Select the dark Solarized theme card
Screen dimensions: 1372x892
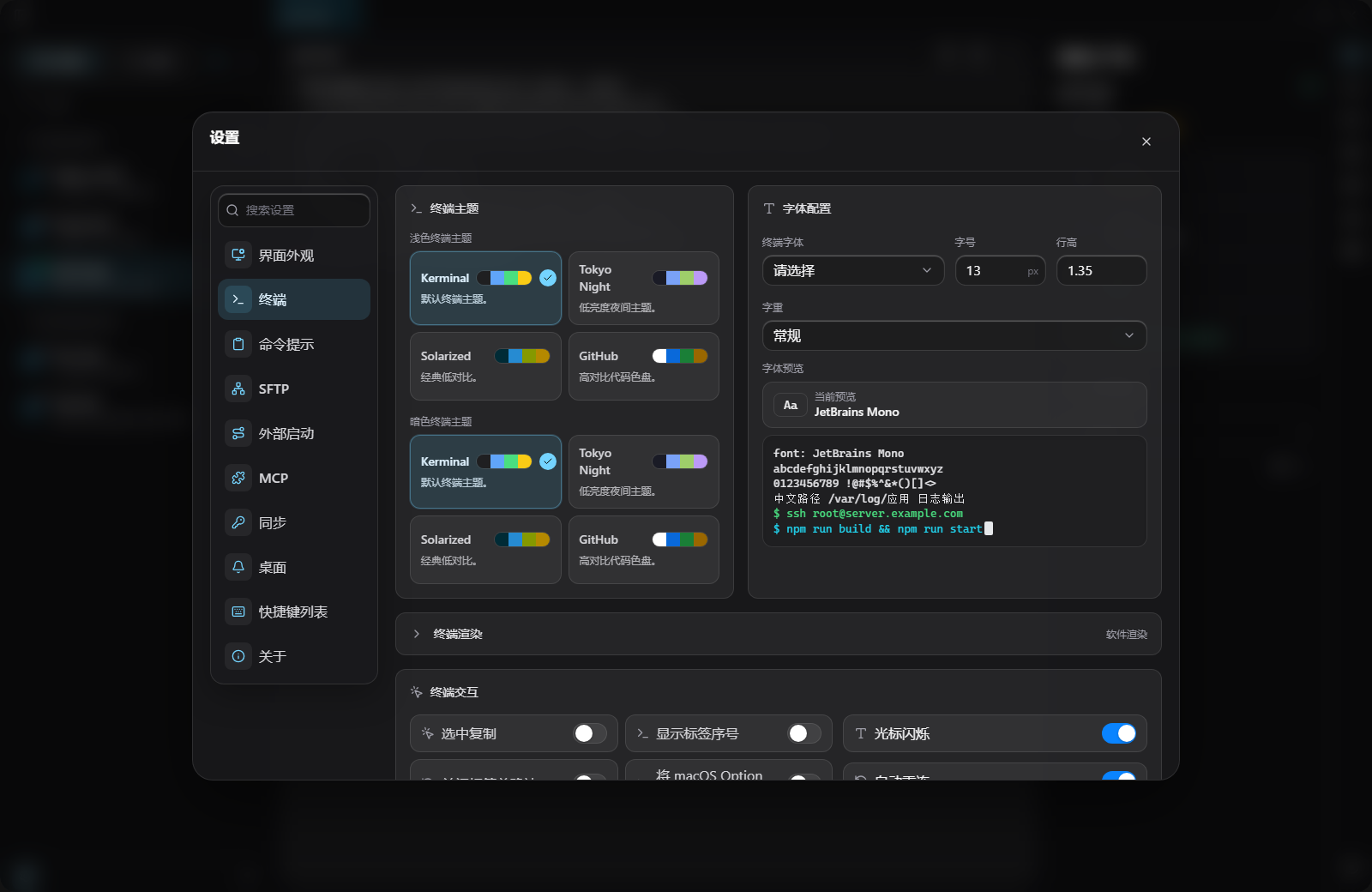pos(485,550)
